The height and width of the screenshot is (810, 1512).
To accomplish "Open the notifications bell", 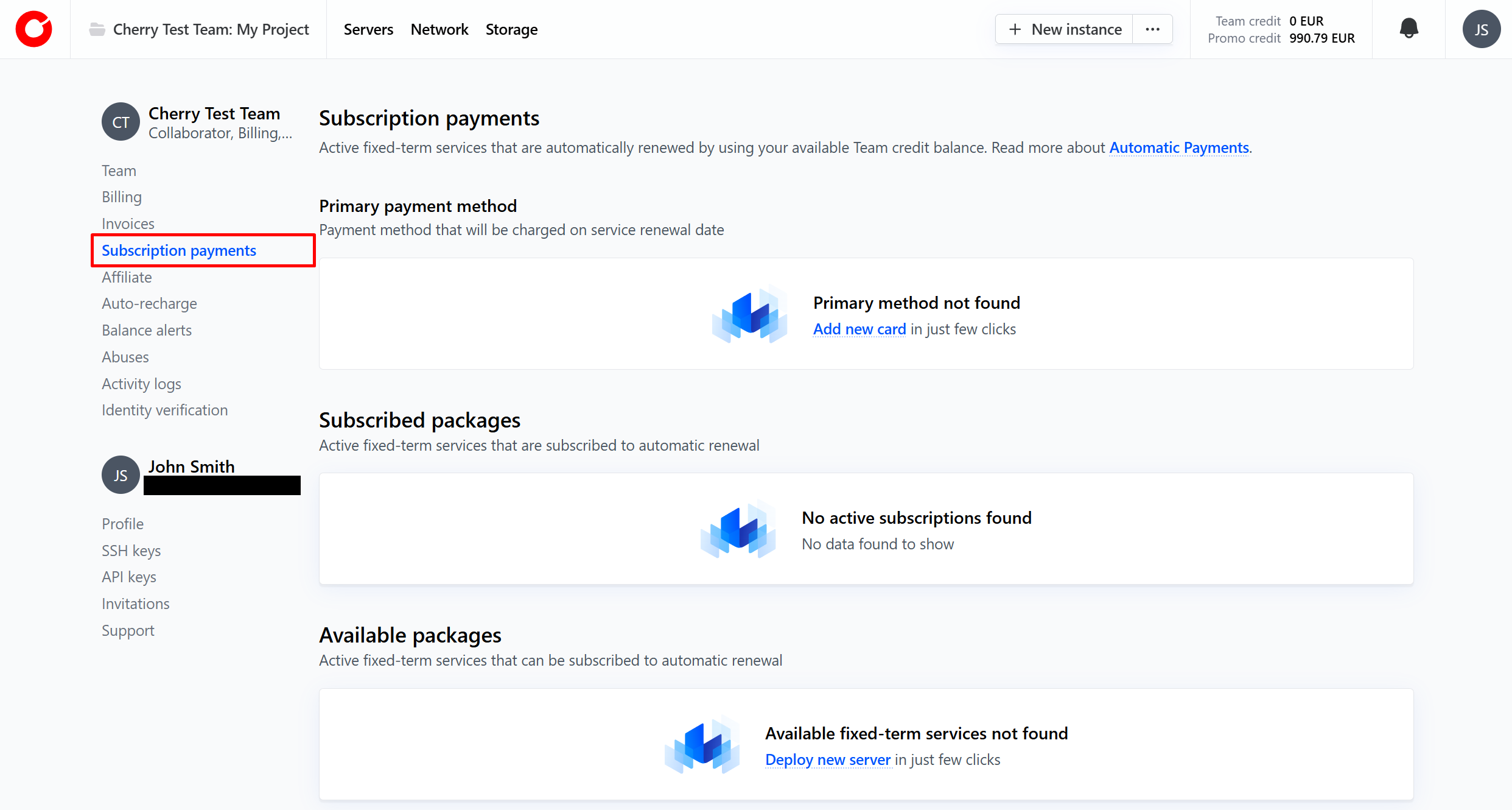I will click(x=1409, y=29).
